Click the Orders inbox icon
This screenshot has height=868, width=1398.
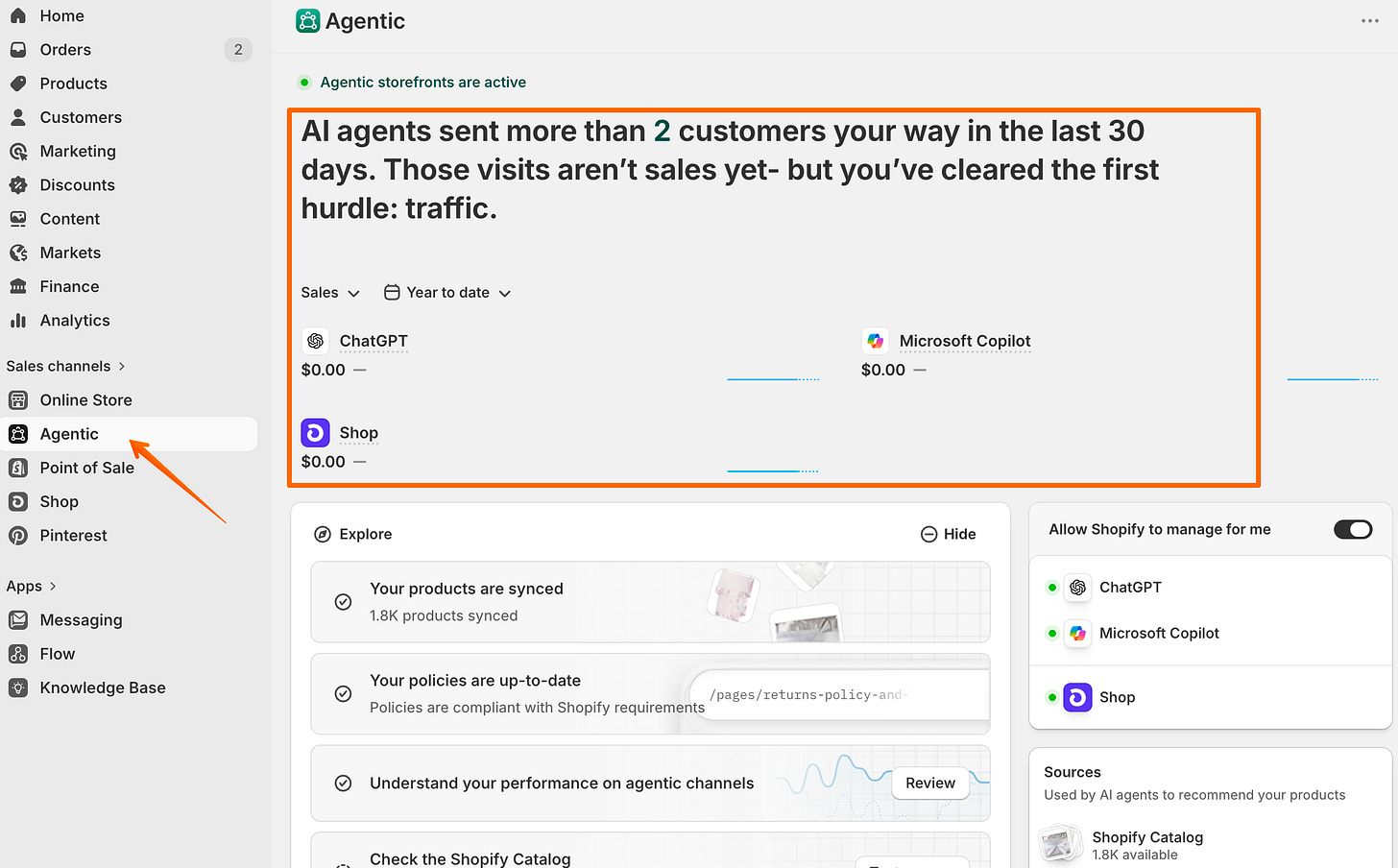coord(18,50)
